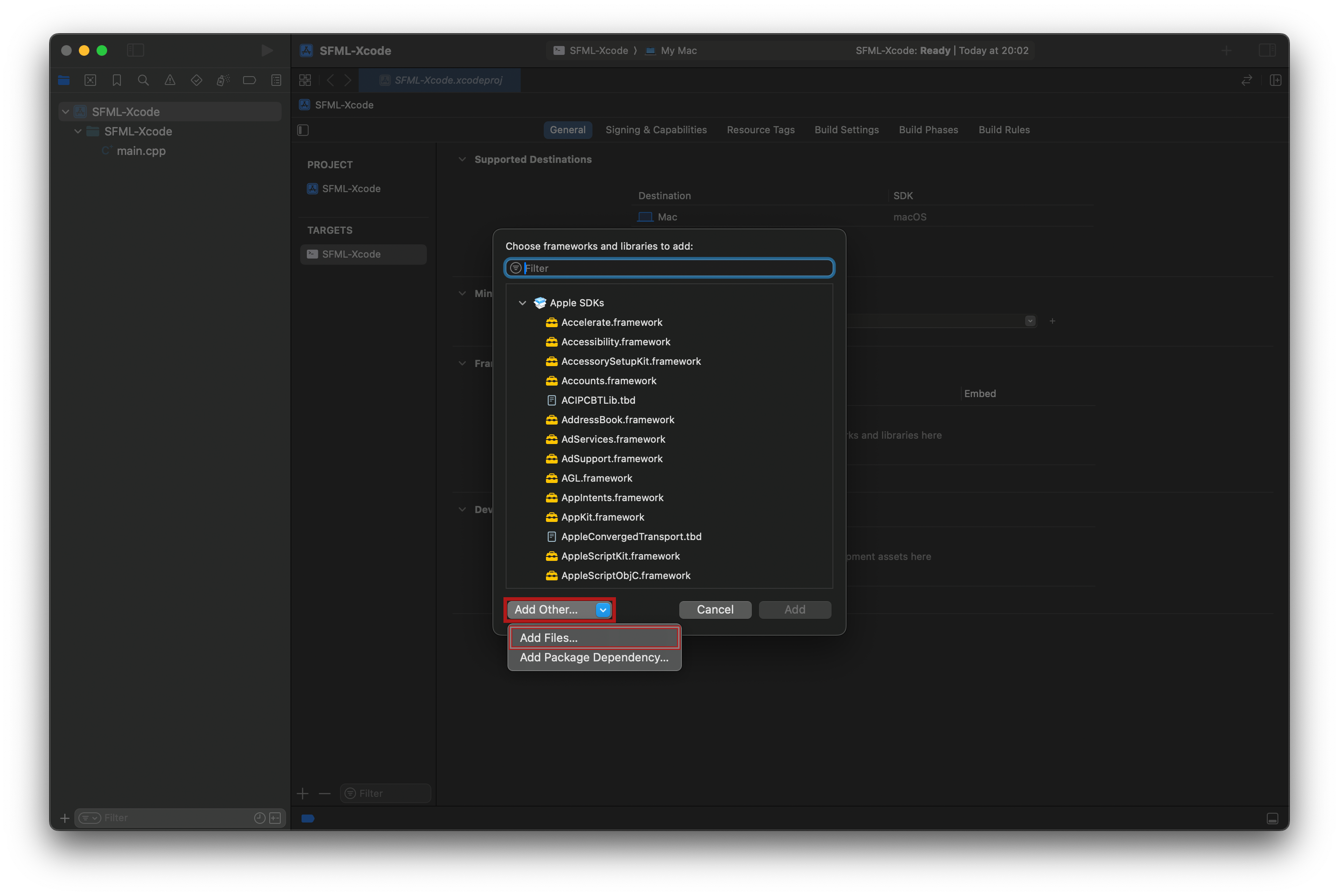Click the SFML-Xcode scheme selector
The width and height of the screenshot is (1339, 896).
(591, 50)
